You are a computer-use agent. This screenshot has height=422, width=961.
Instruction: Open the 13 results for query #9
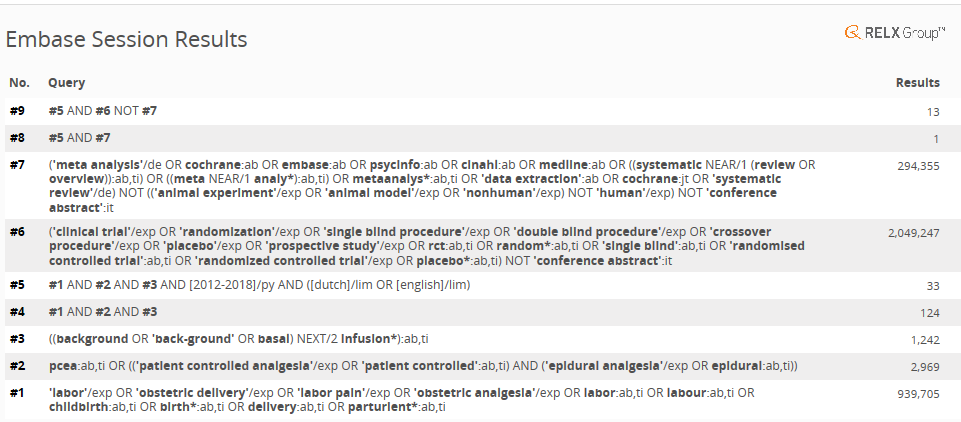point(932,112)
